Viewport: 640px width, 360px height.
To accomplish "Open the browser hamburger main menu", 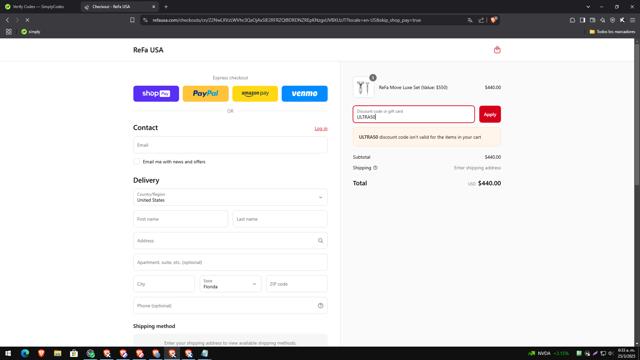I will click(632, 20).
